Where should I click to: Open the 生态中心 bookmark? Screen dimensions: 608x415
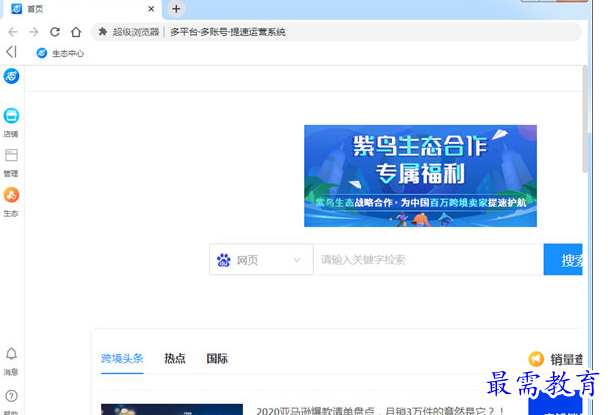pyautogui.click(x=60, y=53)
